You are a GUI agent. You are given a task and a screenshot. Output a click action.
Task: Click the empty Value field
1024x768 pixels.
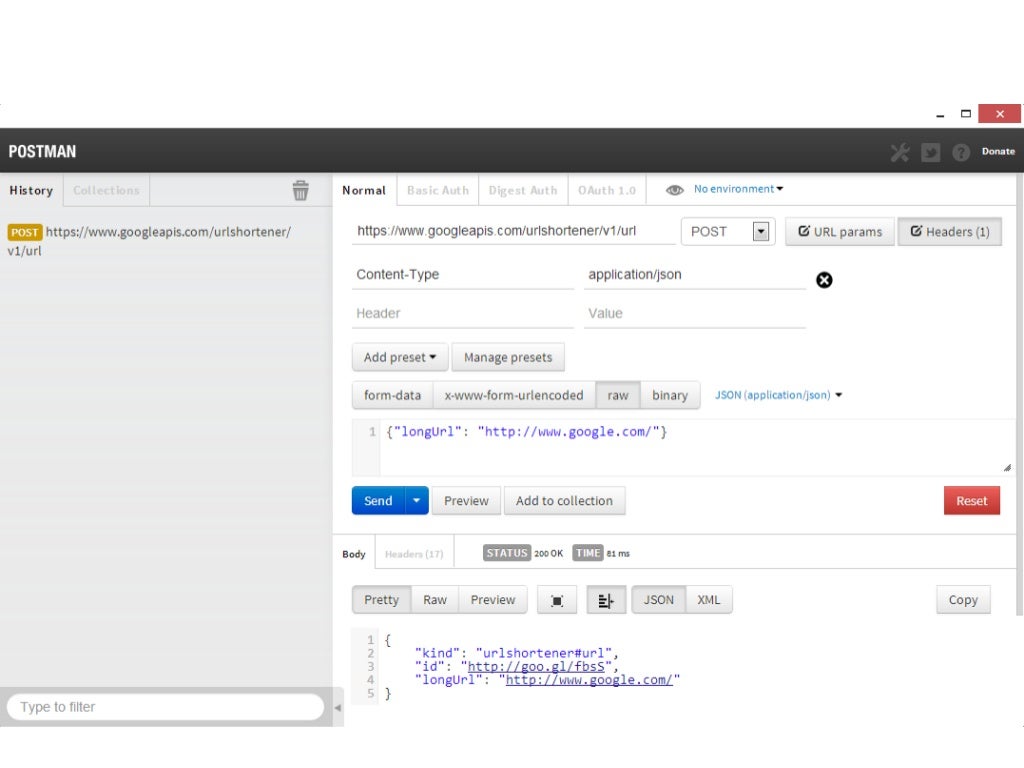[x=695, y=313]
